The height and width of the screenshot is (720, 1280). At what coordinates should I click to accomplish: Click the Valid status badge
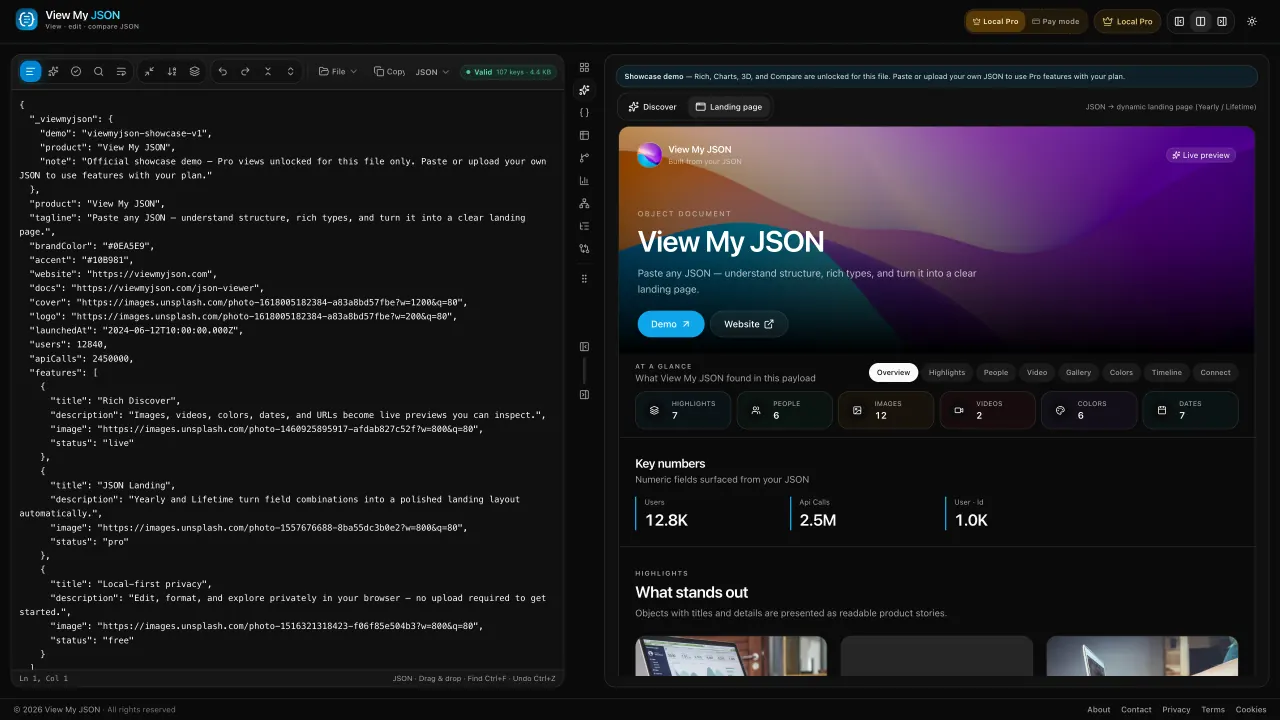[508, 72]
